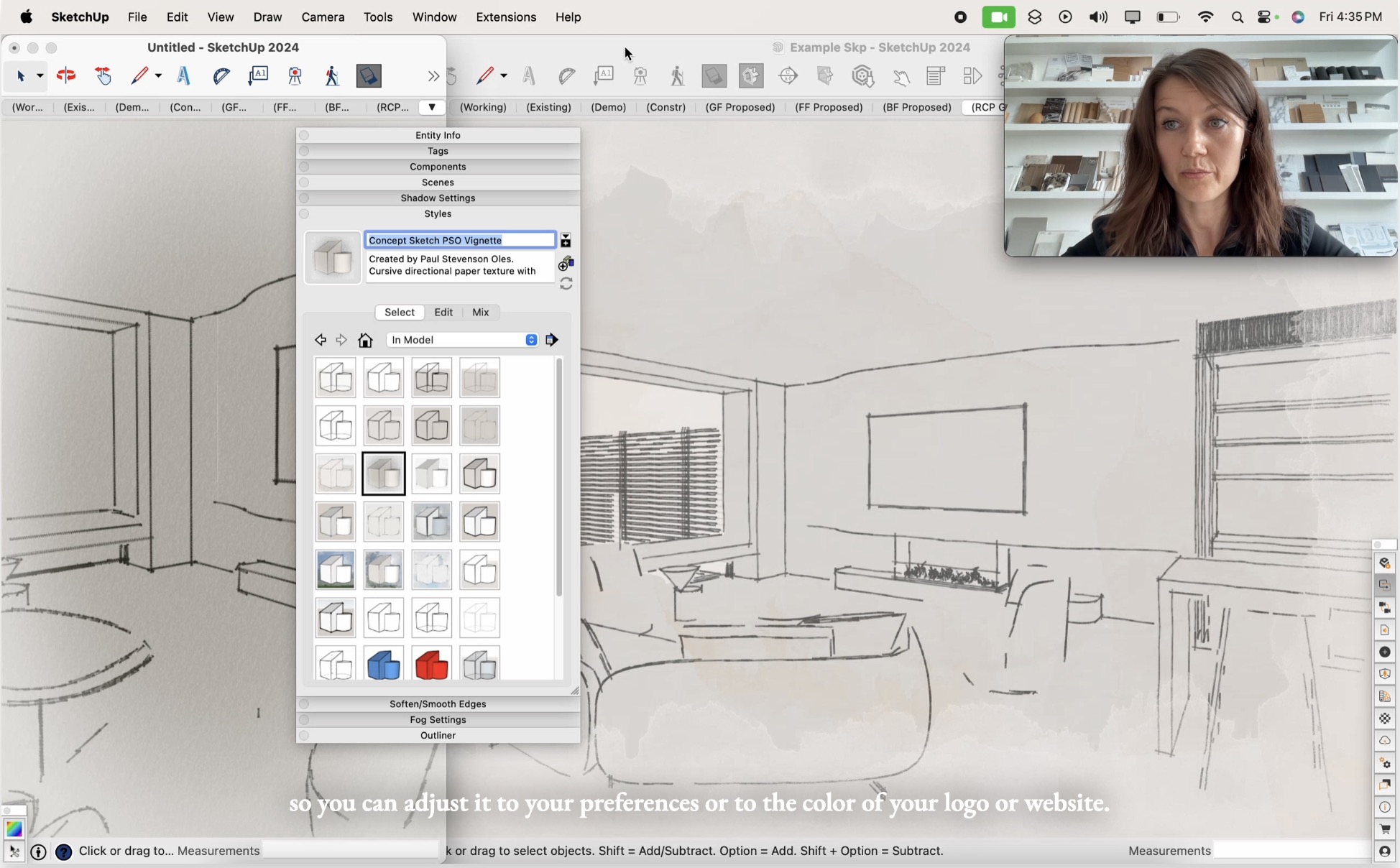Click the shopping cart icon in right sidebar
1400x868 pixels.
(1384, 830)
